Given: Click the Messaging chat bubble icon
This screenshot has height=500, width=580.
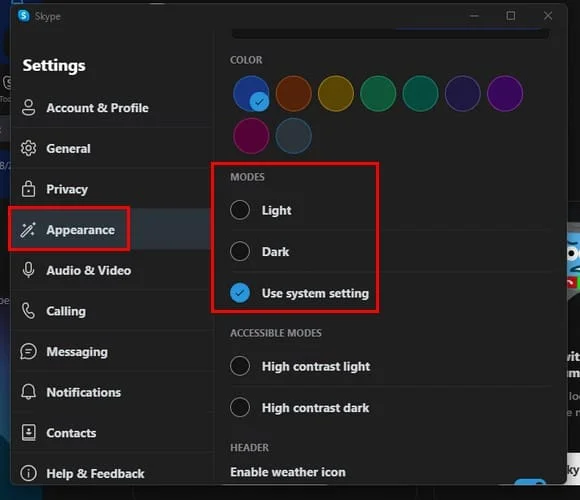Looking at the screenshot, I should tap(28, 351).
